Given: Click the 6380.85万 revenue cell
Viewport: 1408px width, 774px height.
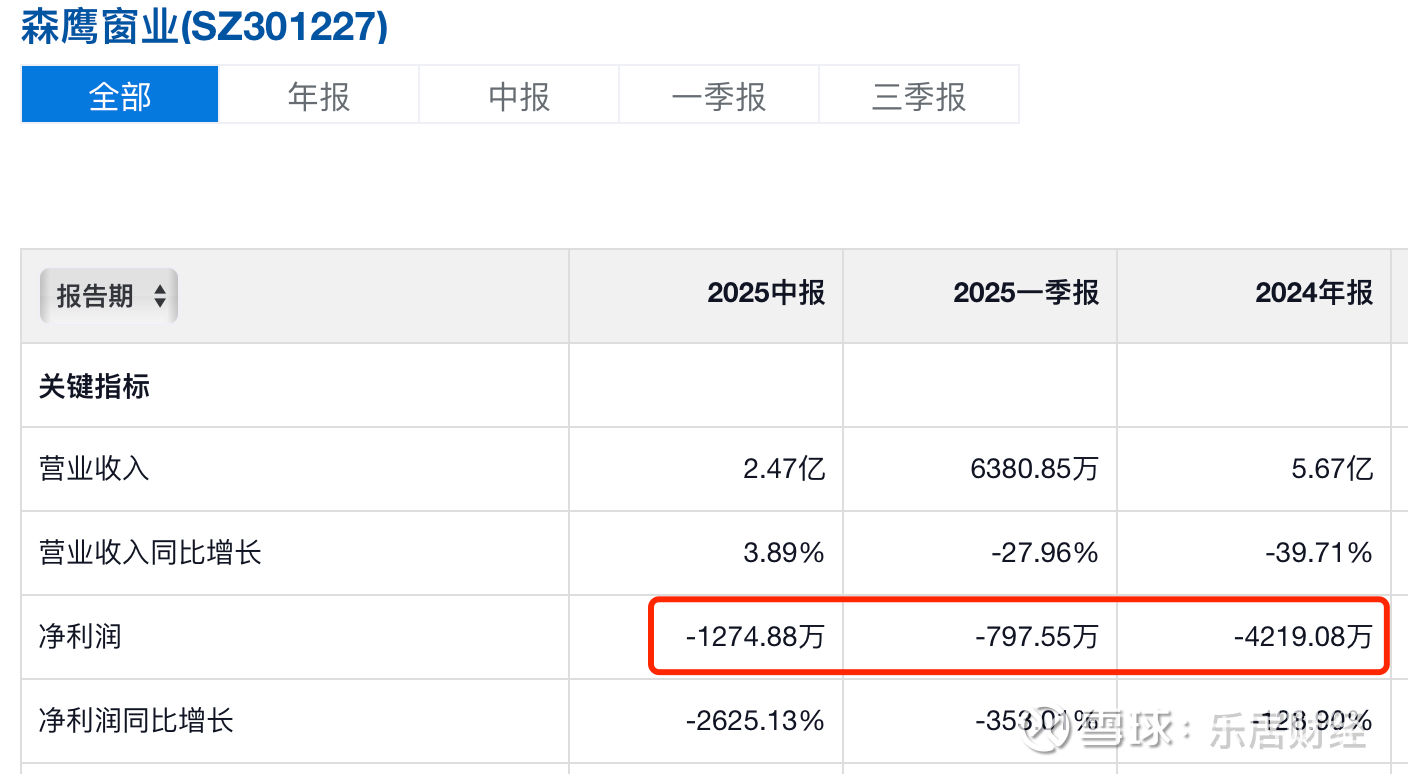Looking at the screenshot, I should [x=1035, y=468].
